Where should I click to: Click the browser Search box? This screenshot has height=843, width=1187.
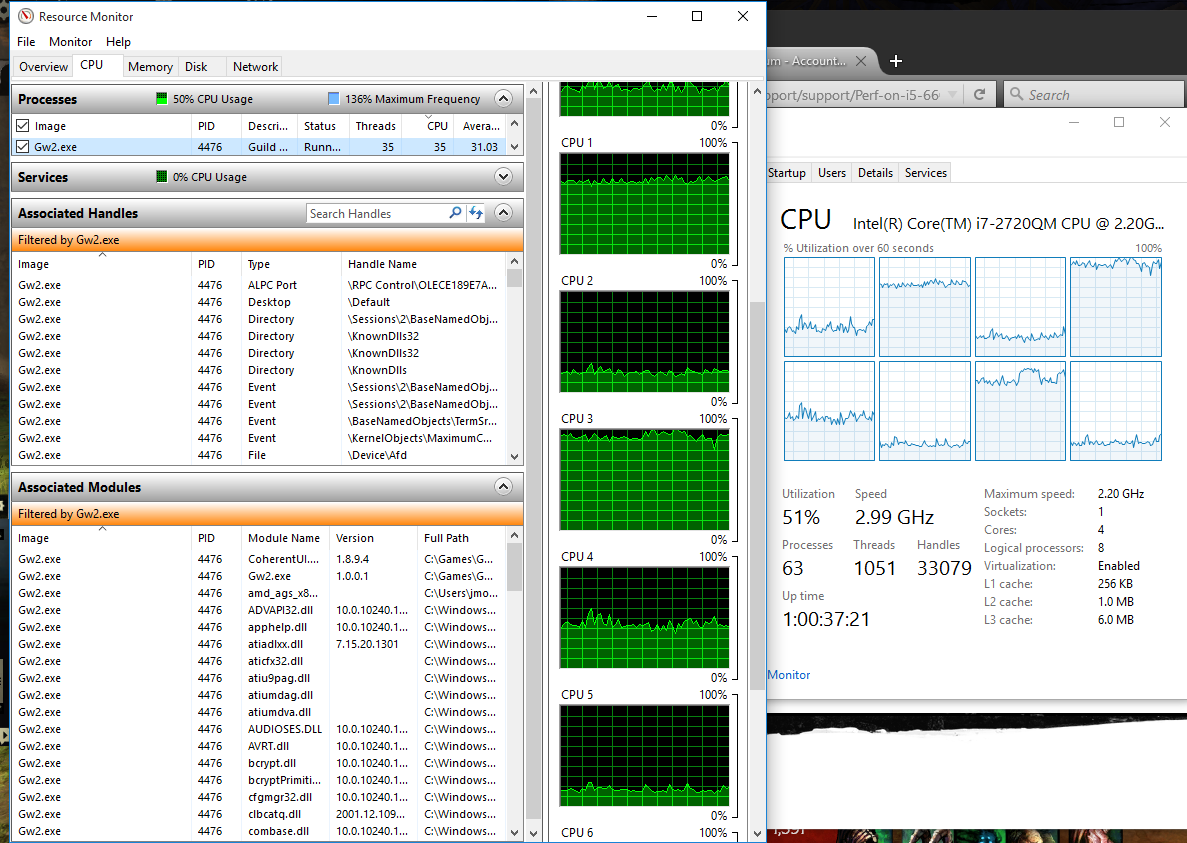1094,95
